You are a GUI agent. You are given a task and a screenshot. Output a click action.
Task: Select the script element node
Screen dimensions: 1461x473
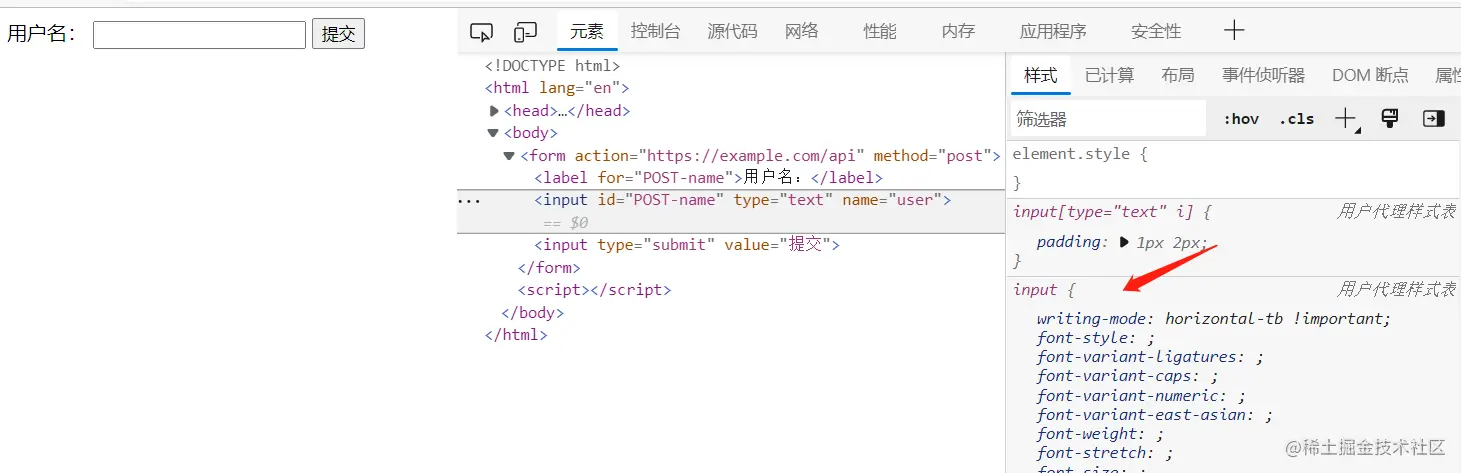click(x=594, y=290)
